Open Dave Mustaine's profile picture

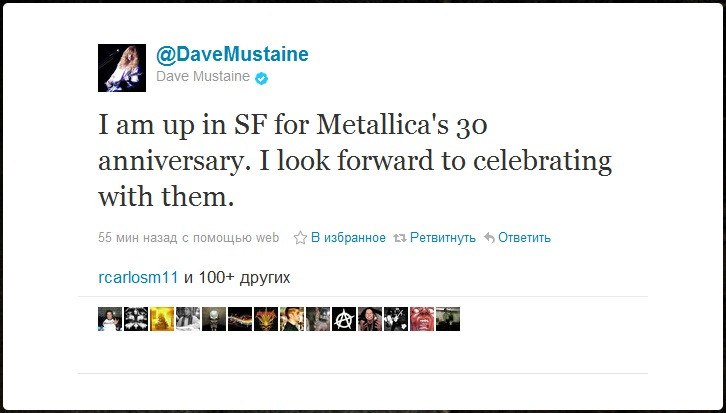click(122, 68)
